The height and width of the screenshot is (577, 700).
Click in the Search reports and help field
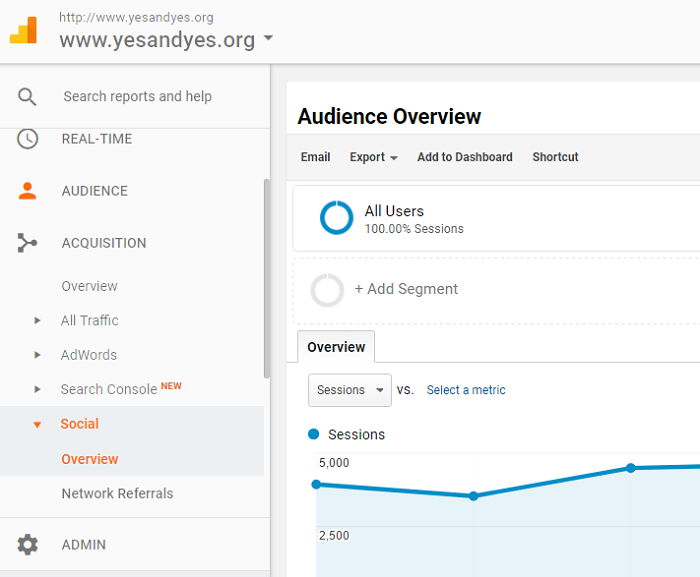tap(137, 97)
